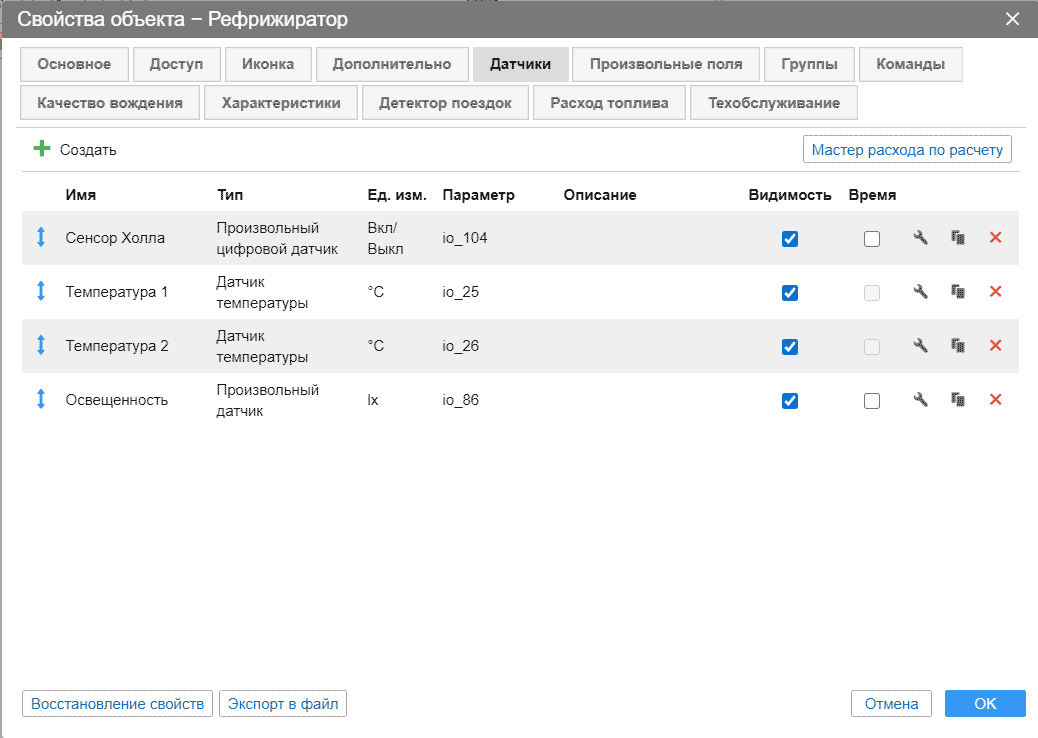Open the Иконка tab
This screenshot has width=1038, height=738.
click(267, 64)
